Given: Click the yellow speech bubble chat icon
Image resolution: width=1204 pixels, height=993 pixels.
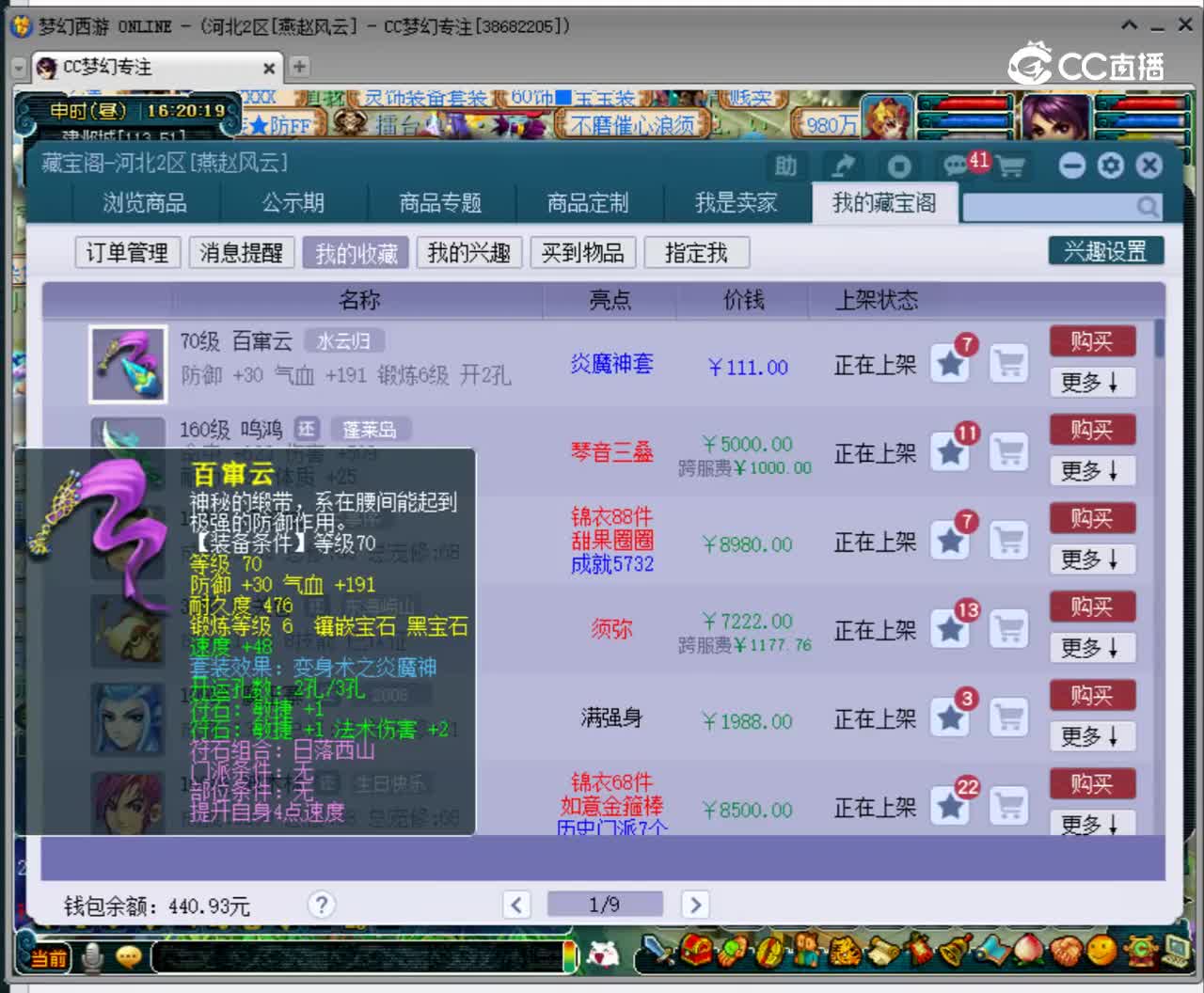Looking at the screenshot, I should click(128, 956).
